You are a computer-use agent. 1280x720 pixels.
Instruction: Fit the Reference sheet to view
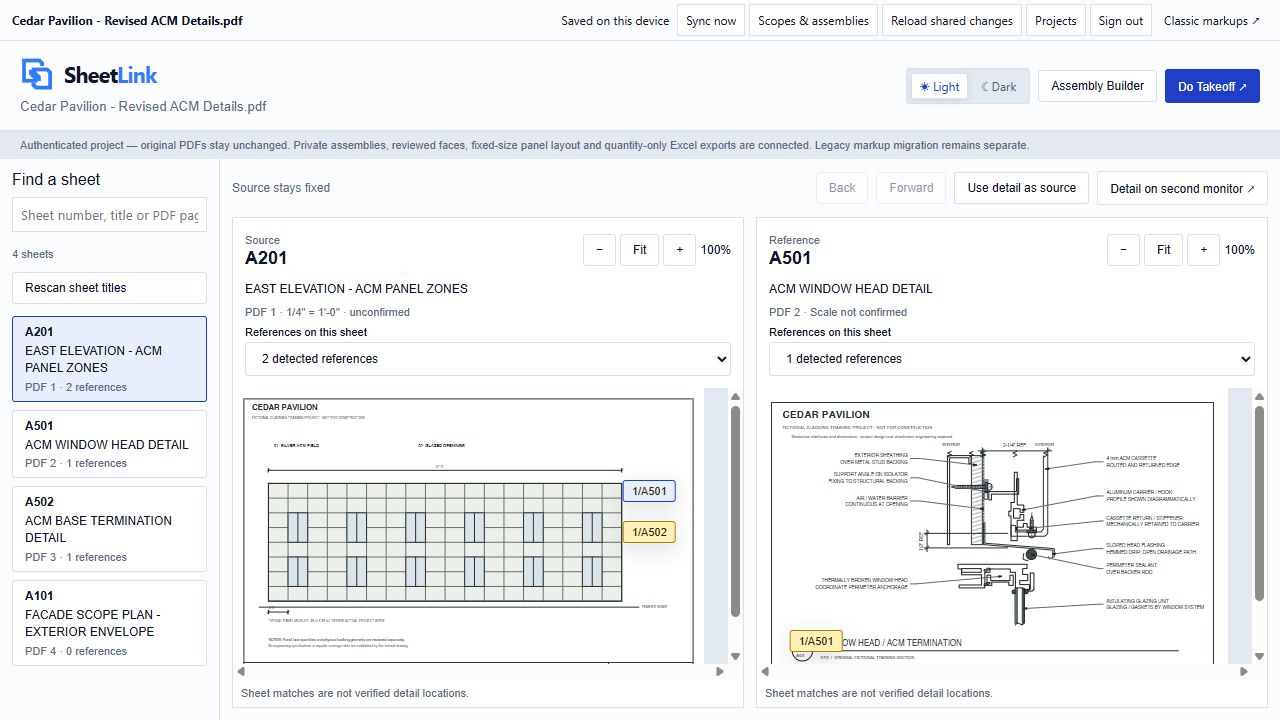tap(1163, 250)
